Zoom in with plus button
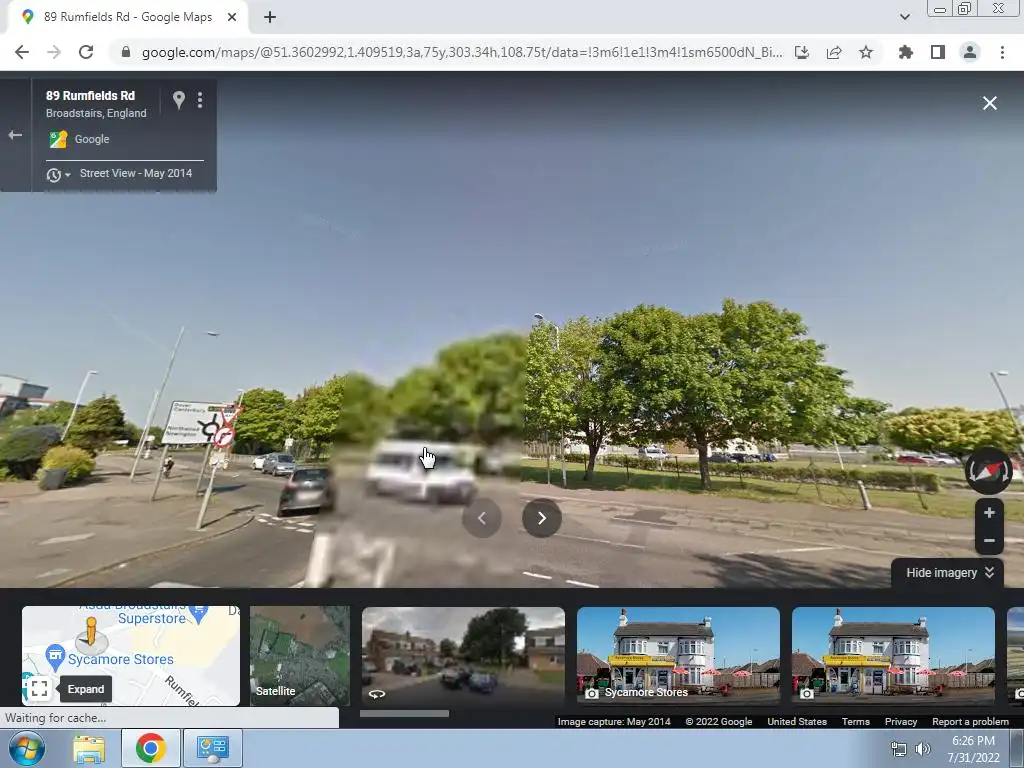1024x768 pixels. click(x=989, y=513)
